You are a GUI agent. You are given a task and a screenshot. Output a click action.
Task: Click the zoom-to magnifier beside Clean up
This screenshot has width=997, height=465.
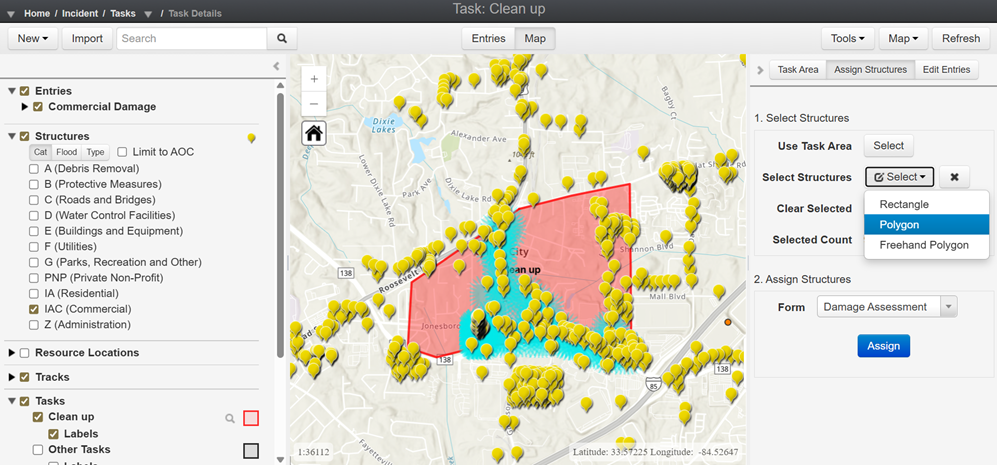[x=230, y=418]
